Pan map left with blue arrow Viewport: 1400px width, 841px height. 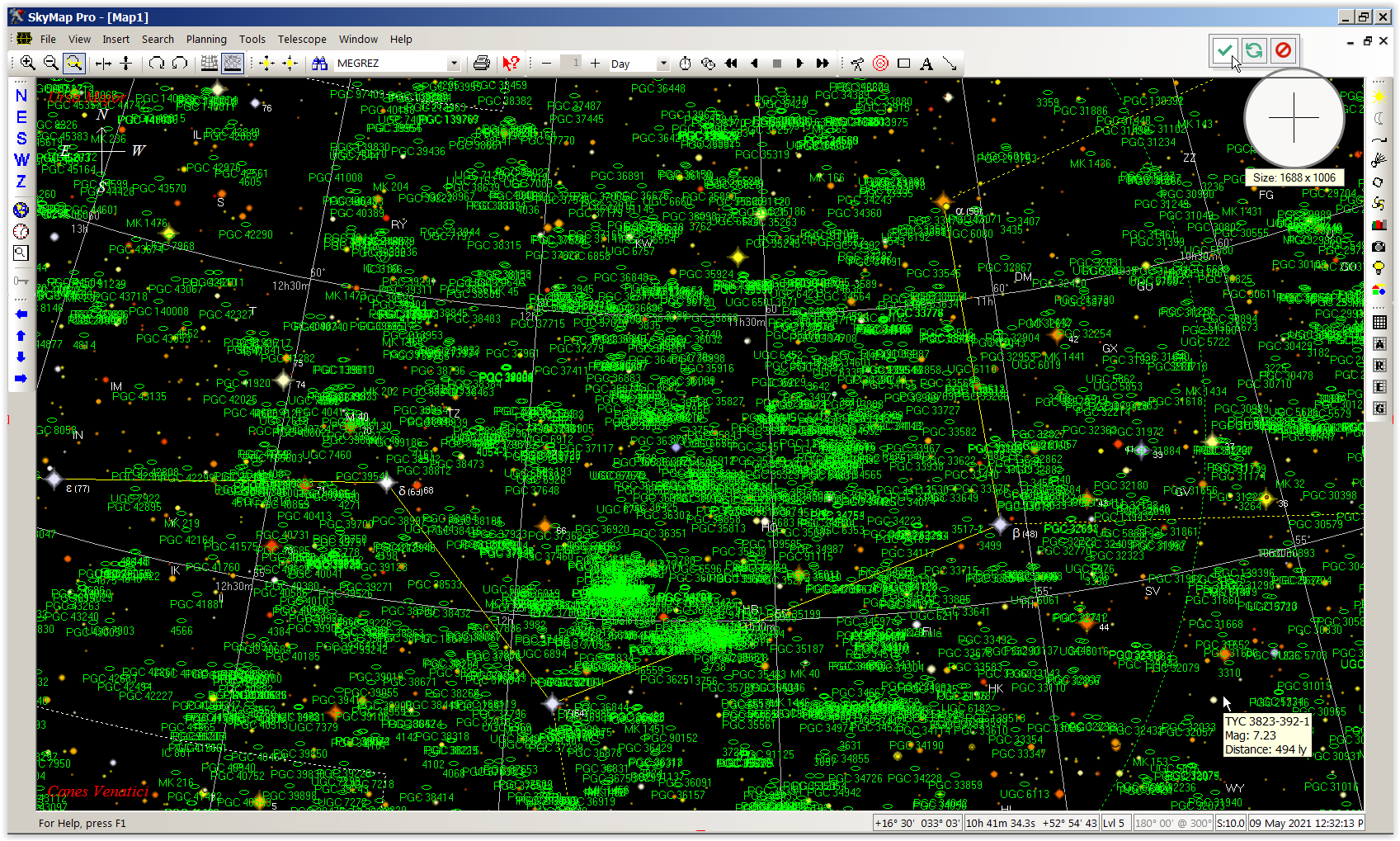coord(21,314)
